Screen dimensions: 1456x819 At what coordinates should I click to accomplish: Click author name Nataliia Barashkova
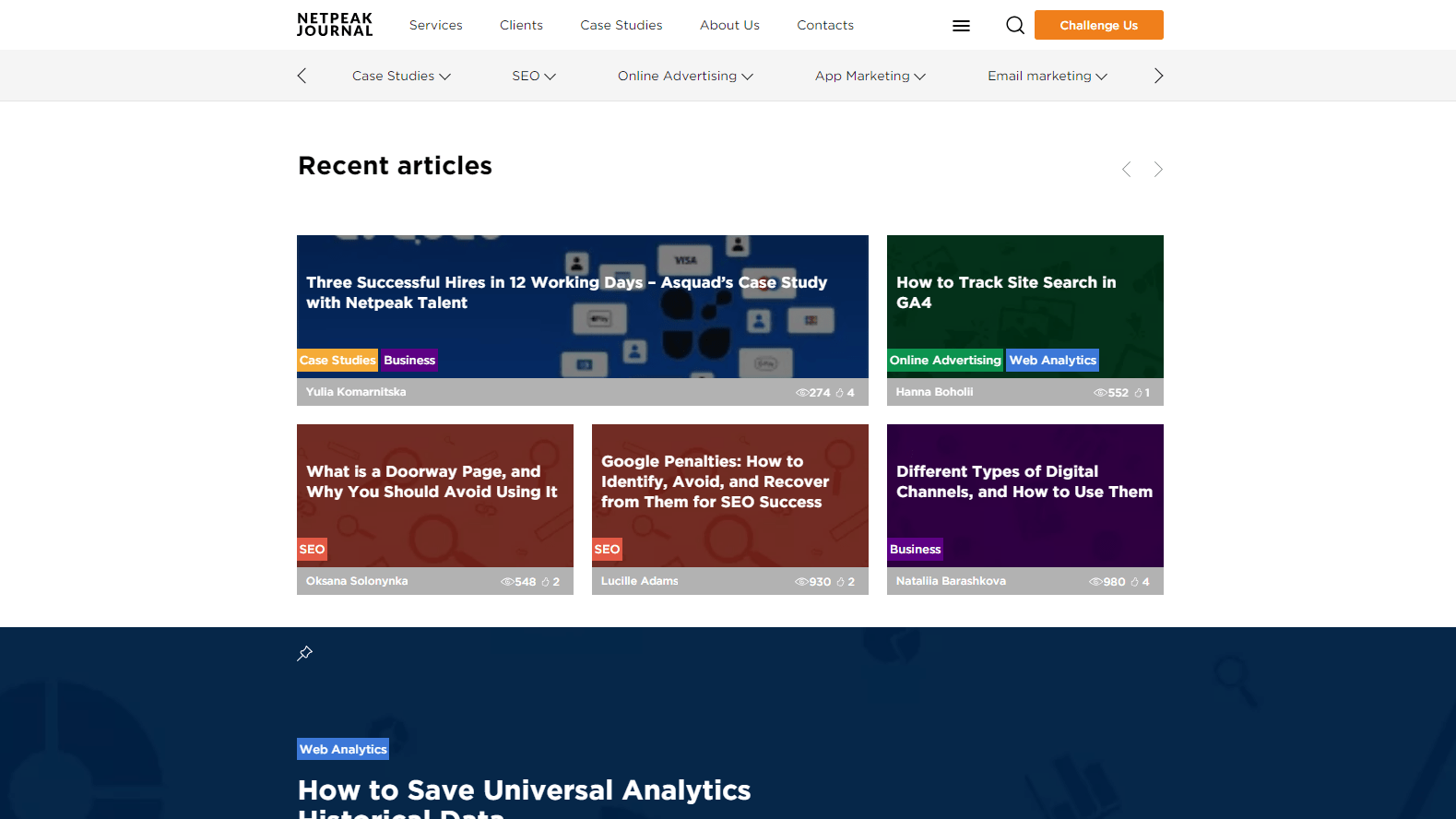[951, 581]
